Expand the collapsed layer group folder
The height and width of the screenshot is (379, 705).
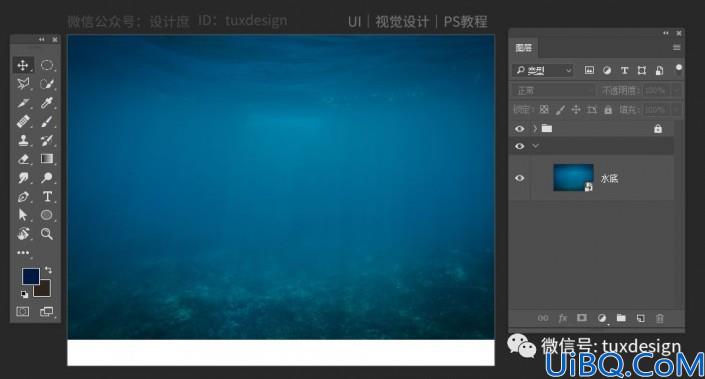(x=535, y=129)
